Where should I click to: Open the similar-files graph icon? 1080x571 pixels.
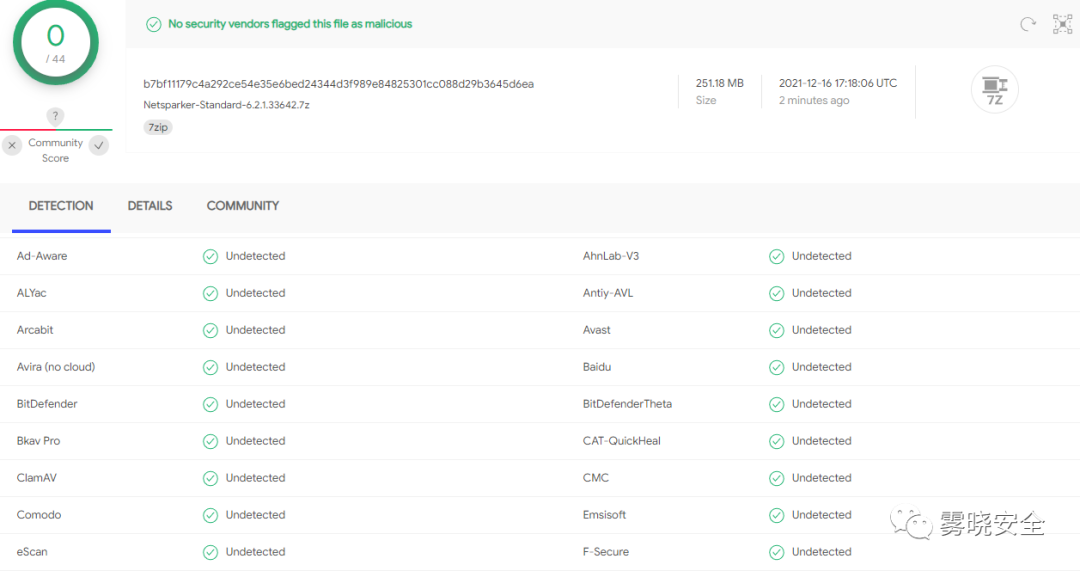click(1063, 24)
